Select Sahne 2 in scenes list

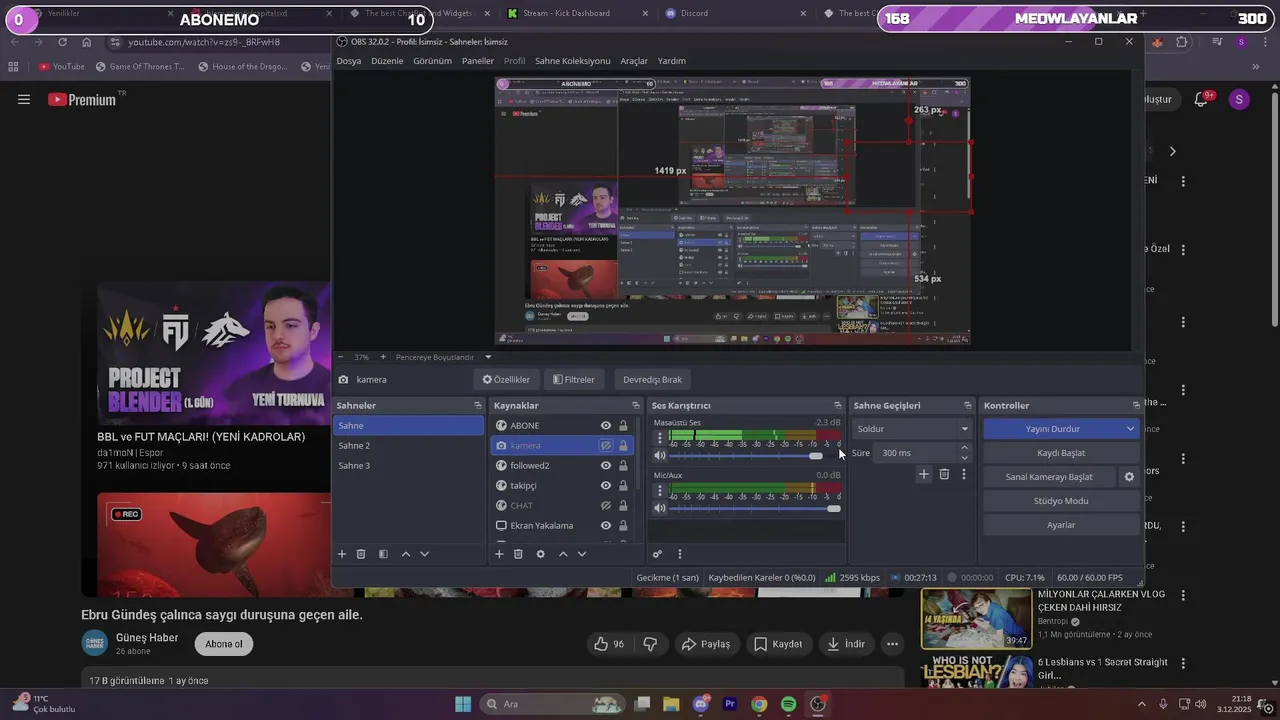click(x=408, y=445)
